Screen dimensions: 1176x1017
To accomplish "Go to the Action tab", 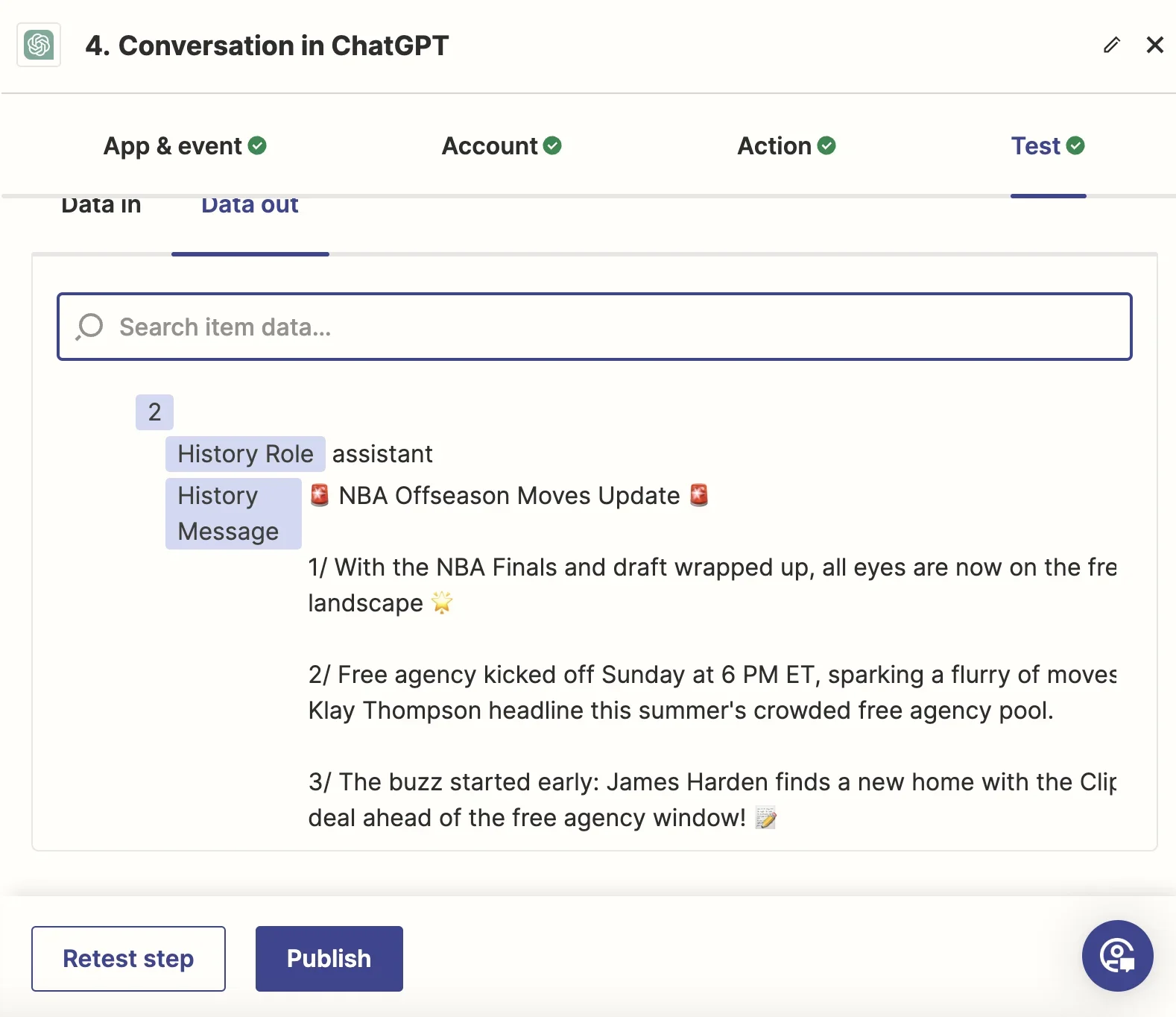I will (786, 145).
